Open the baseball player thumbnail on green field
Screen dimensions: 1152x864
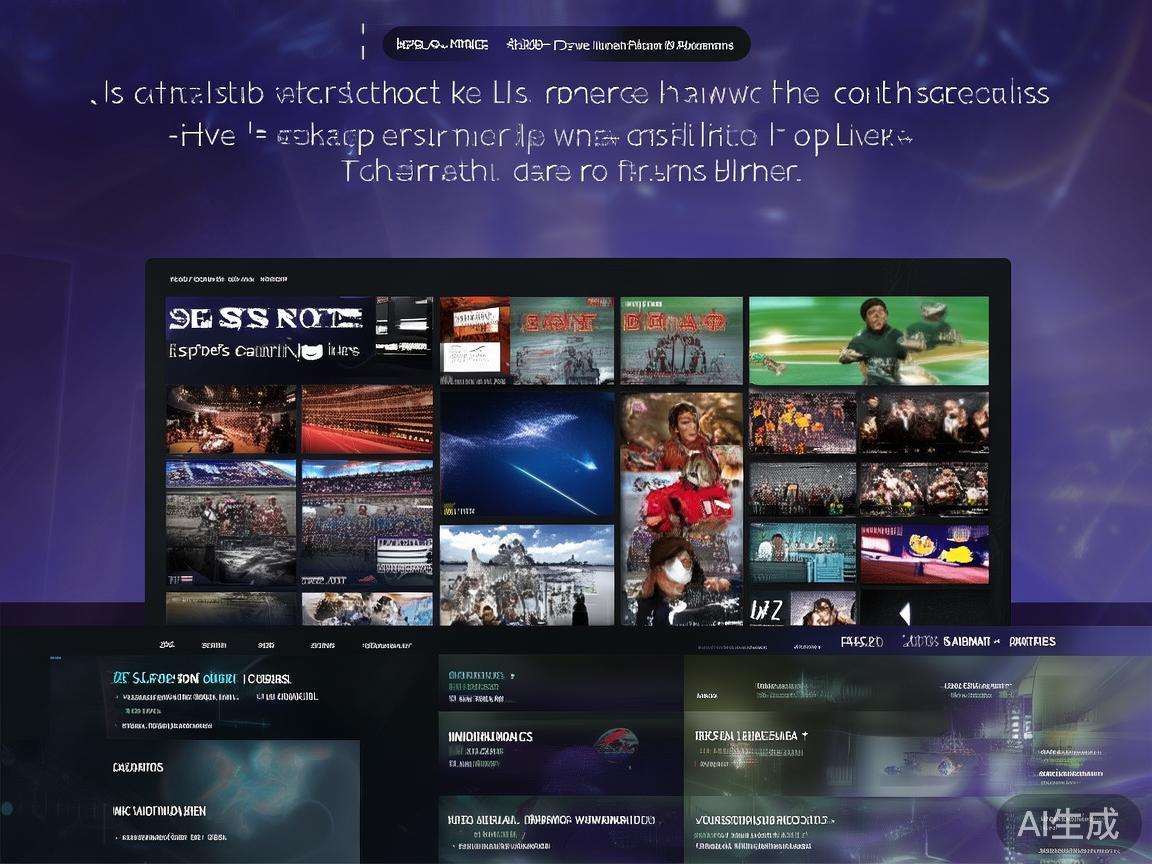868,340
